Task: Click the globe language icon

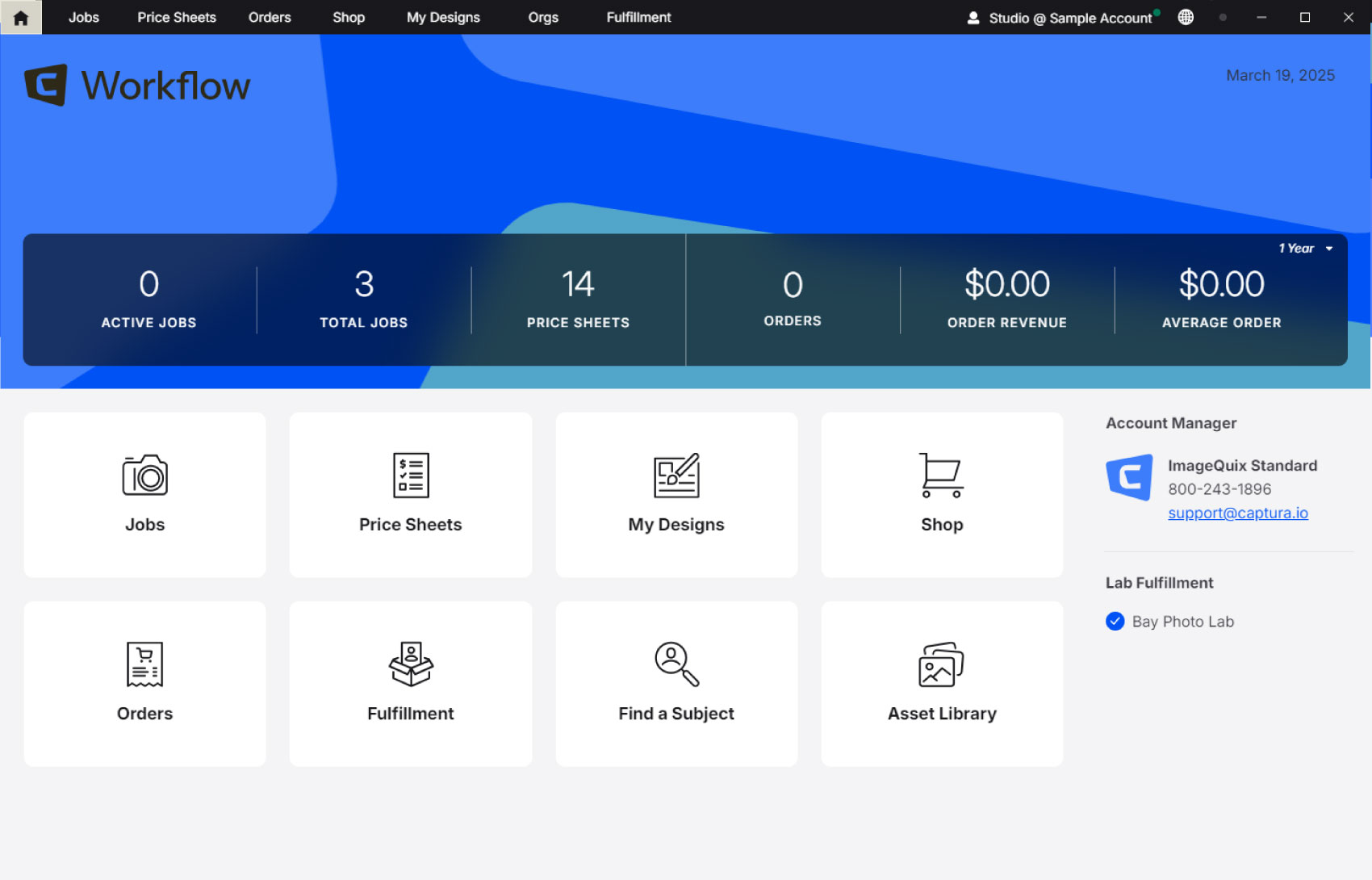Action: [1186, 17]
